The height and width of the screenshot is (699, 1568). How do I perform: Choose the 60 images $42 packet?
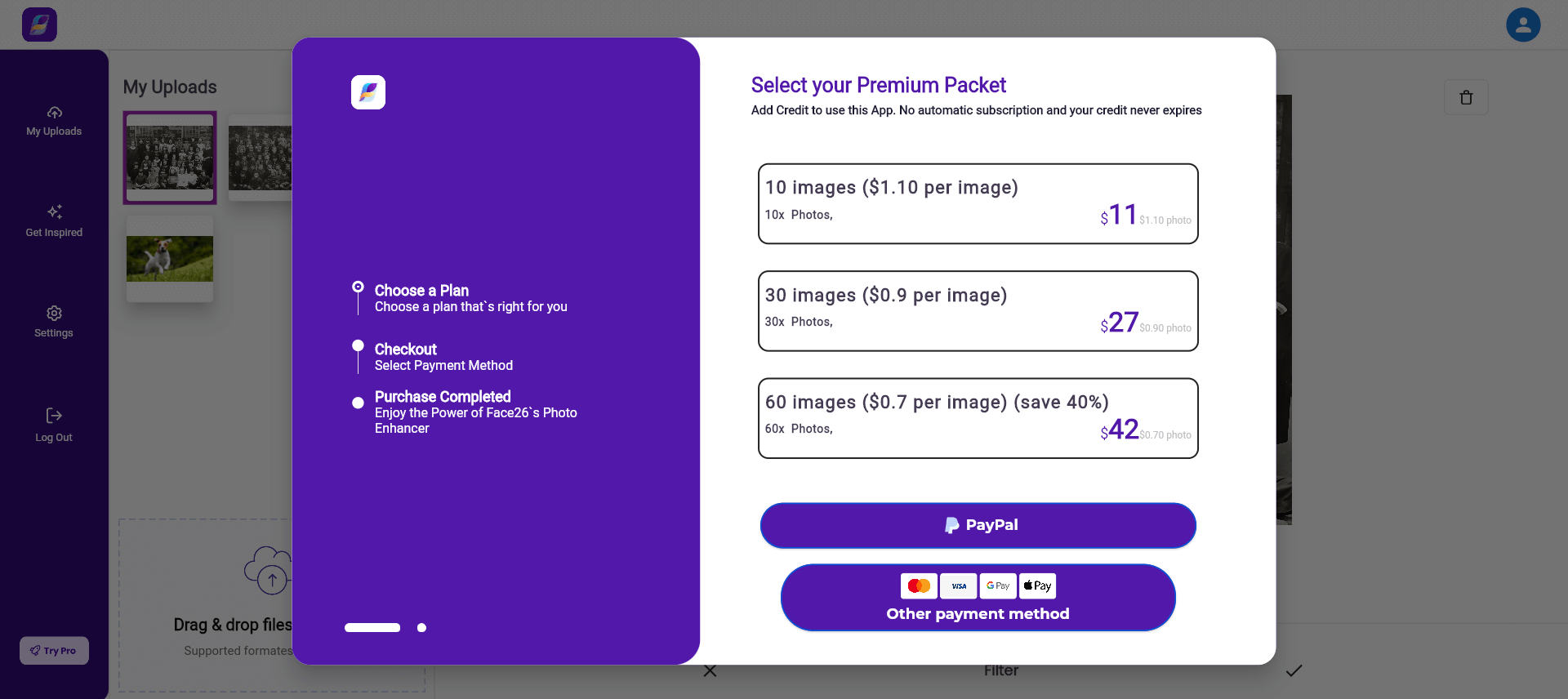click(978, 418)
